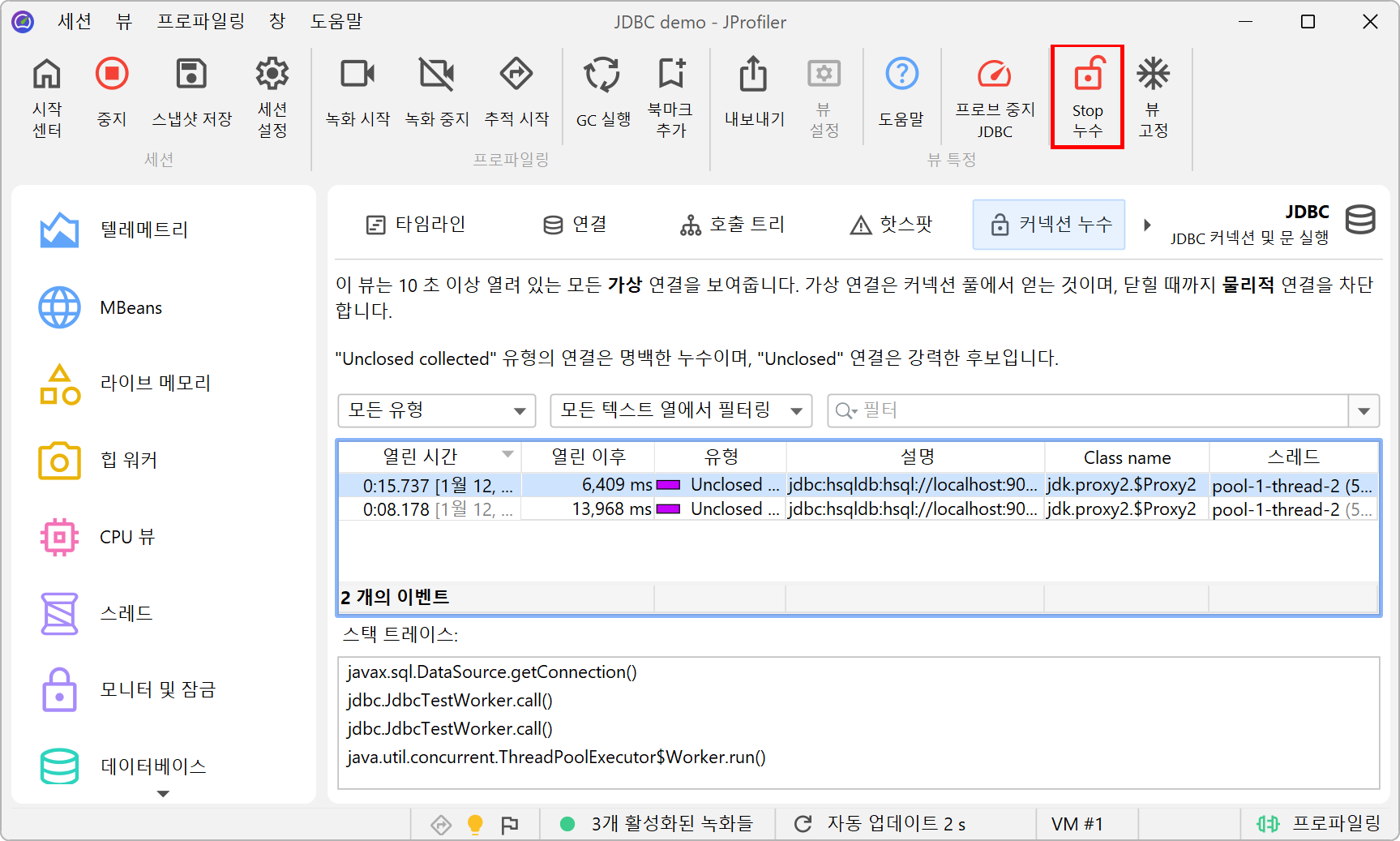Screen dimensions: 1400x841
Task: Click the Export icon in the toolbar
Action: coord(753,75)
